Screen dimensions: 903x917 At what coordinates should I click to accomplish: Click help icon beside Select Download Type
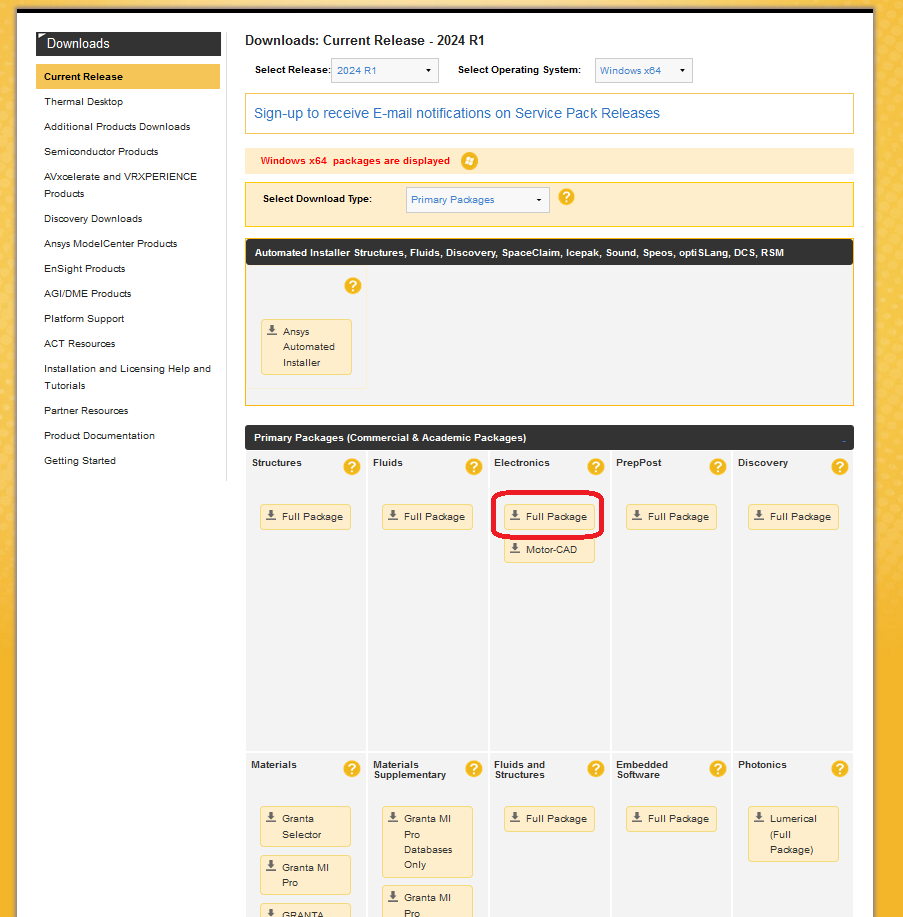coord(566,197)
